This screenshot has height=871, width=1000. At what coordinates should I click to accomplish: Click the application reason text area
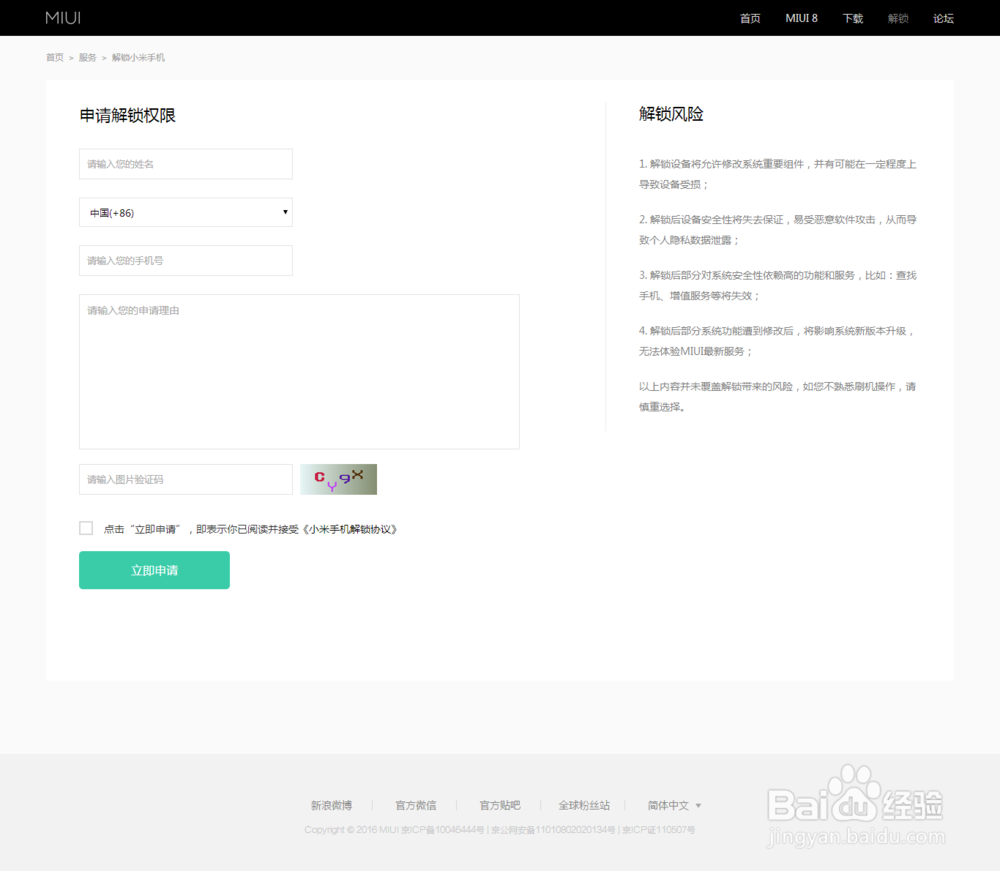(299, 370)
